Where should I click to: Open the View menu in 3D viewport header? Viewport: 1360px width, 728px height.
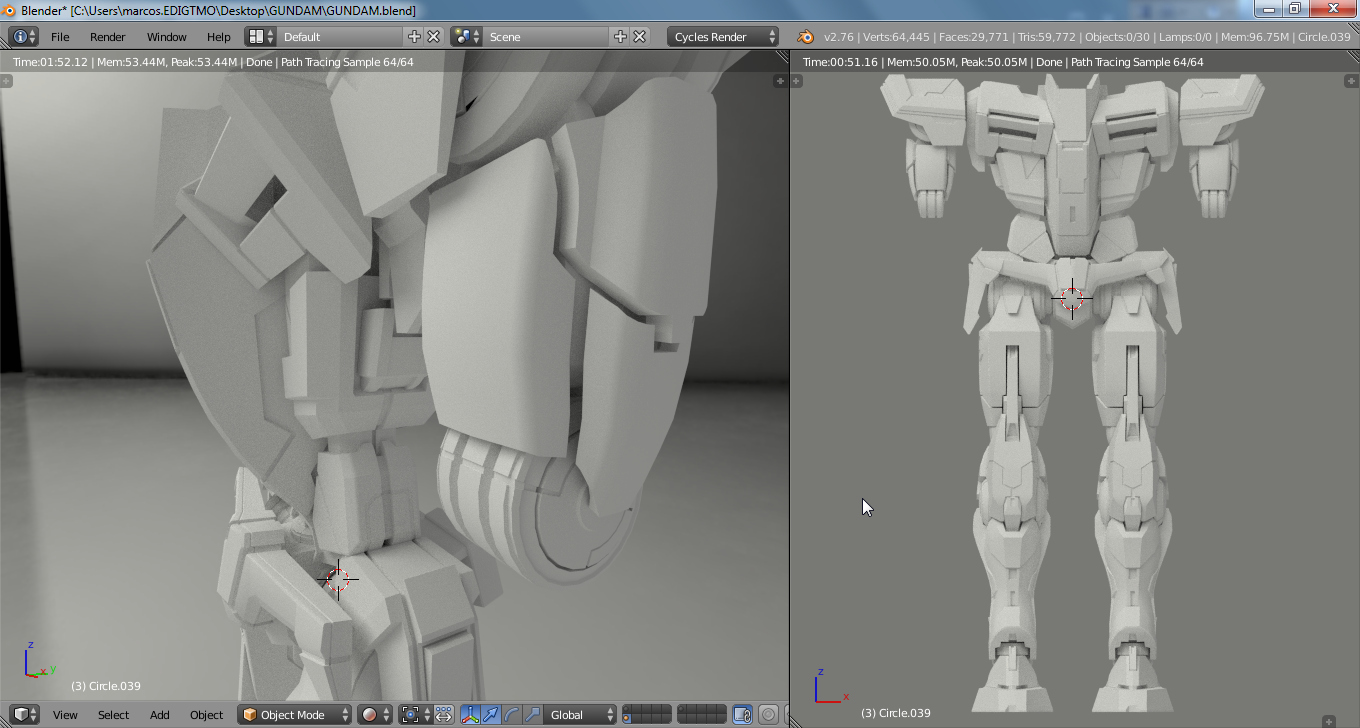(x=65, y=715)
